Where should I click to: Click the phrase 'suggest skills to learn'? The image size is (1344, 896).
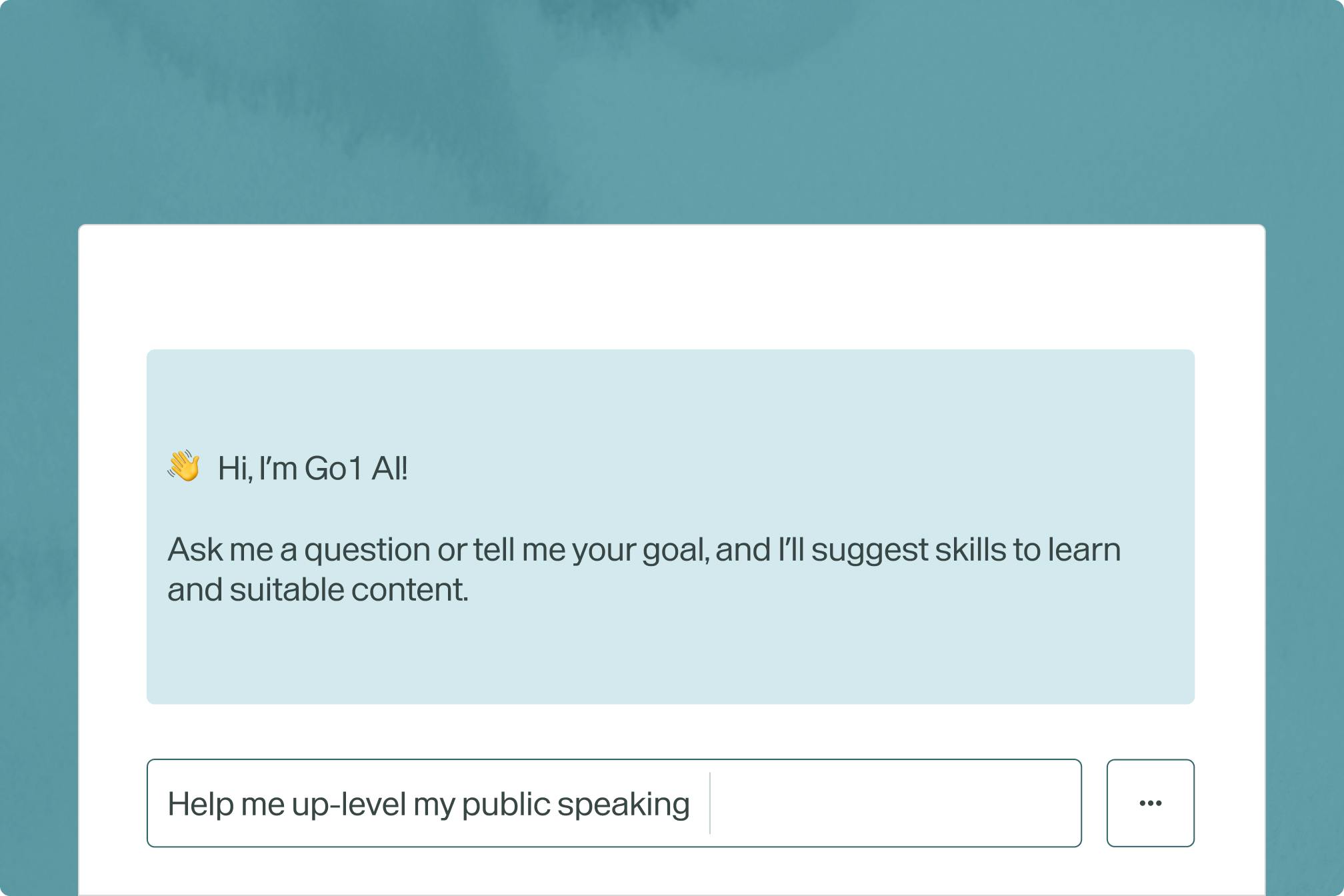[x=965, y=550]
